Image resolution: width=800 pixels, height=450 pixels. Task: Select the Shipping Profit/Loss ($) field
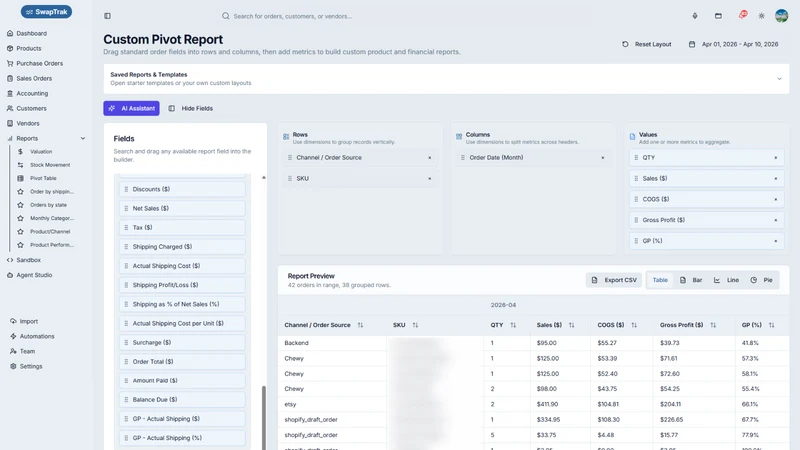(x=182, y=285)
